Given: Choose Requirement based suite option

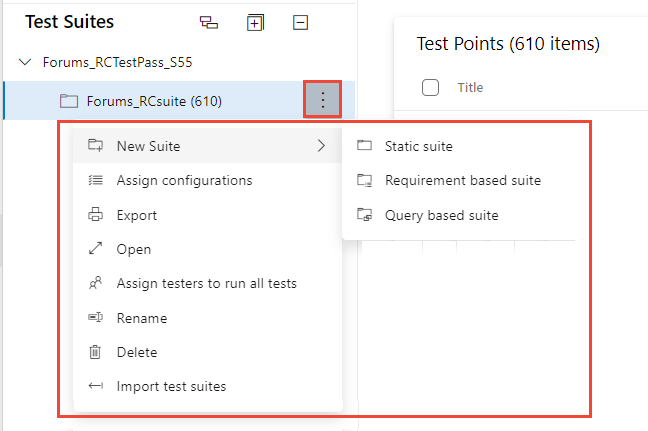Looking at the screenshot, I should (x=462, y=181).
